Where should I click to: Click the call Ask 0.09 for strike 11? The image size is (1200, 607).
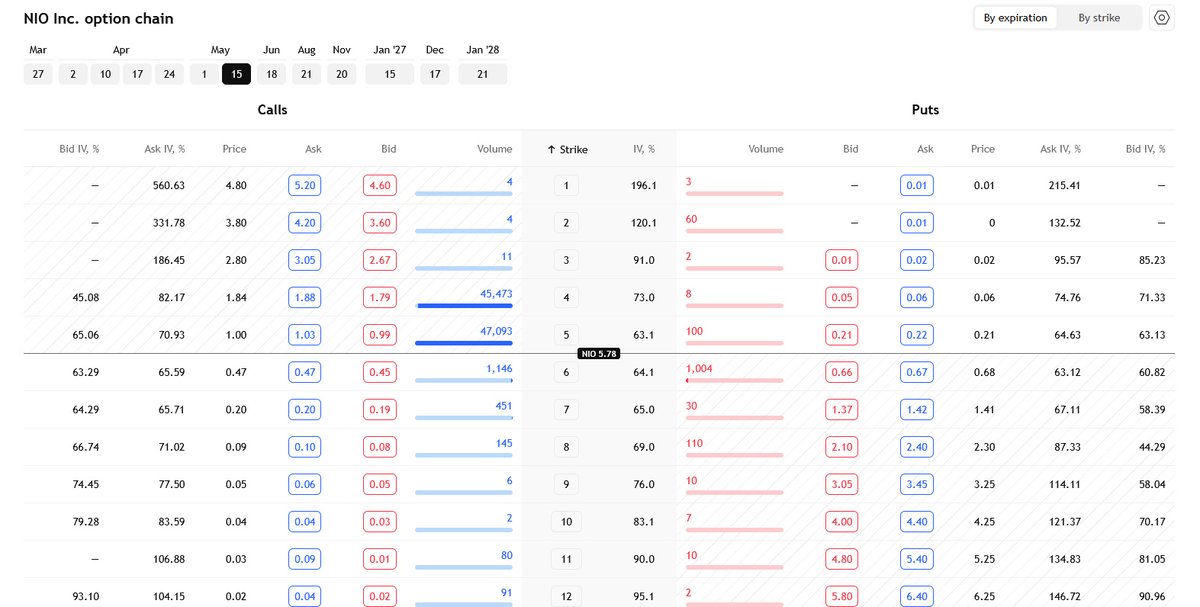305,559
